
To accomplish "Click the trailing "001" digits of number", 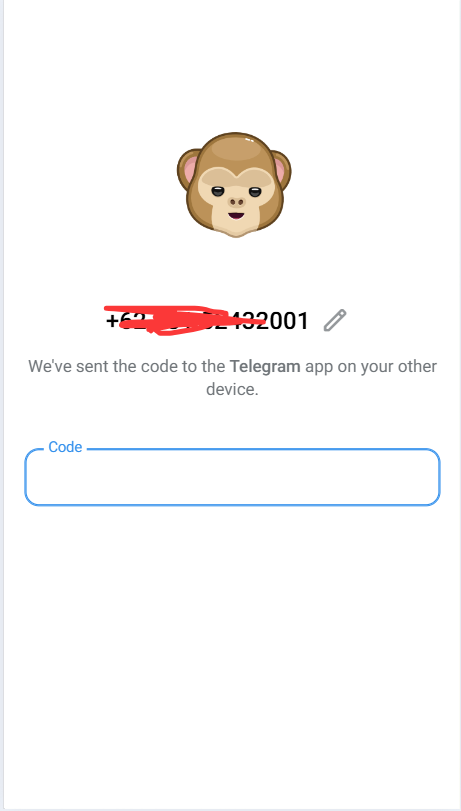I will pyautogui.click(x=288, y=321).
